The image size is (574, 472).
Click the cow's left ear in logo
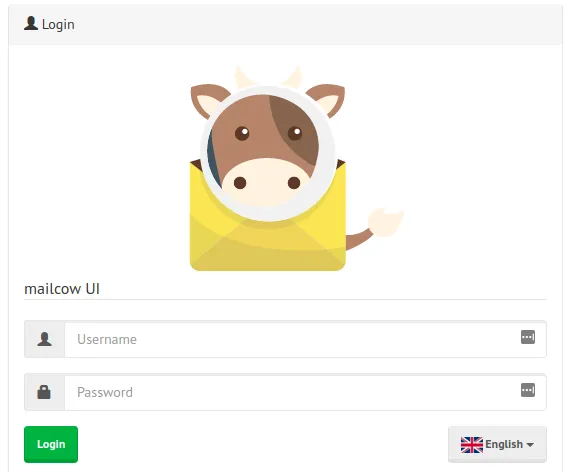(209, 100)
